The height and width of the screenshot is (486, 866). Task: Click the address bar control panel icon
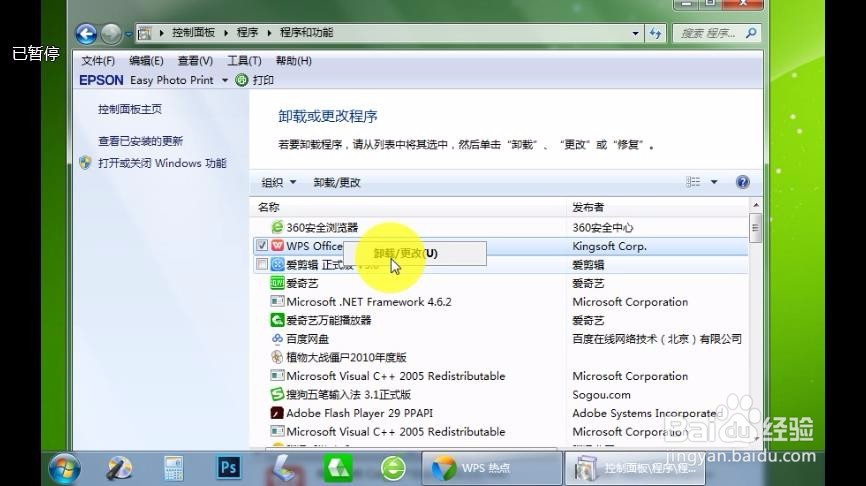(x=145, y=33)
